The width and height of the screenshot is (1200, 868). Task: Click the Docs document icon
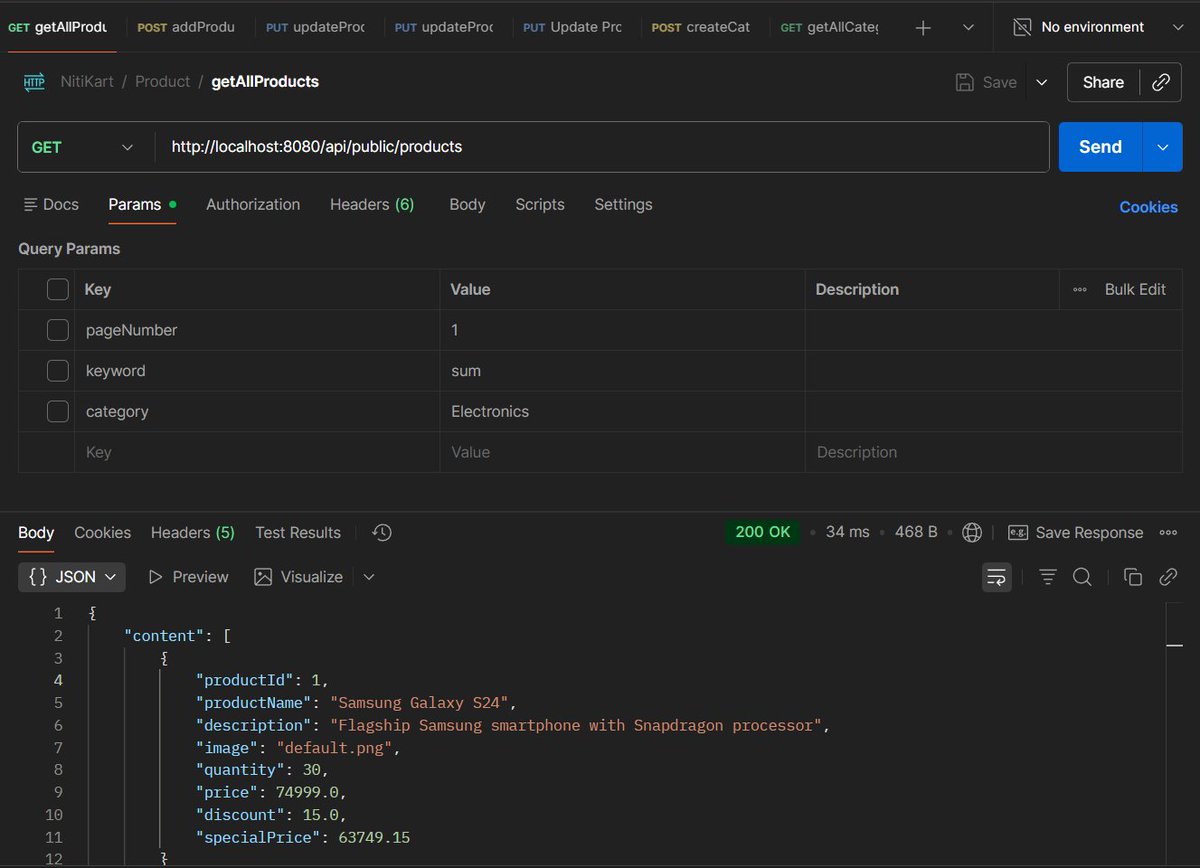pyautogui.click(x=30, y=204)
